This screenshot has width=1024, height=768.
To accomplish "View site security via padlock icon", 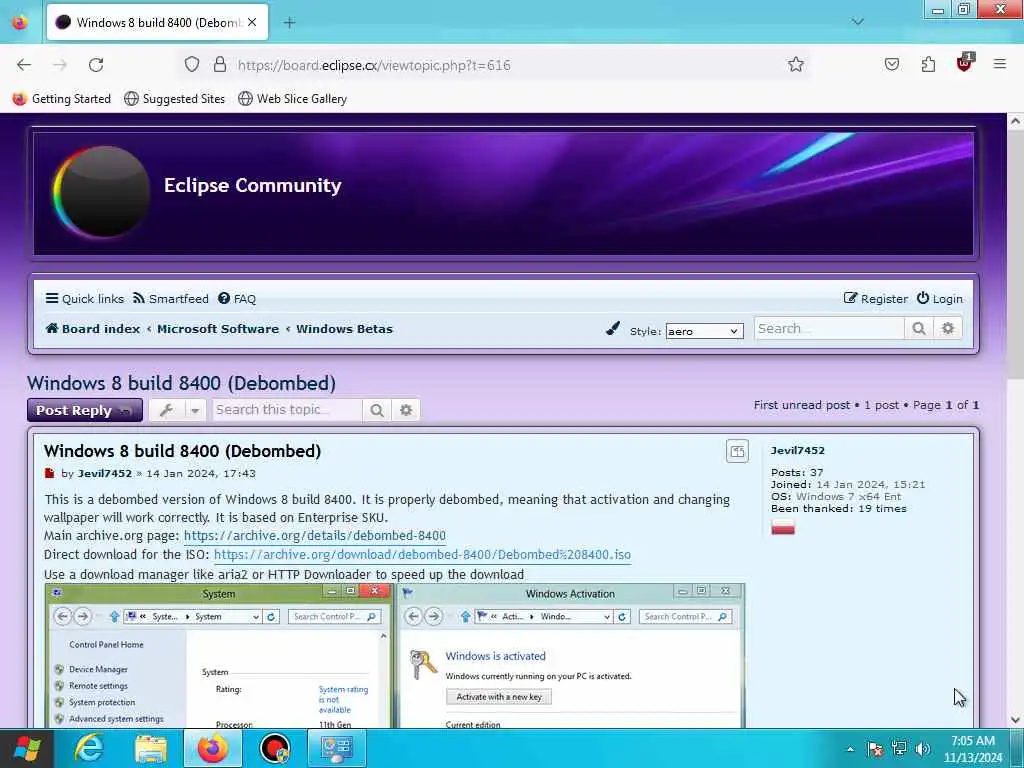I will [220, 64].
